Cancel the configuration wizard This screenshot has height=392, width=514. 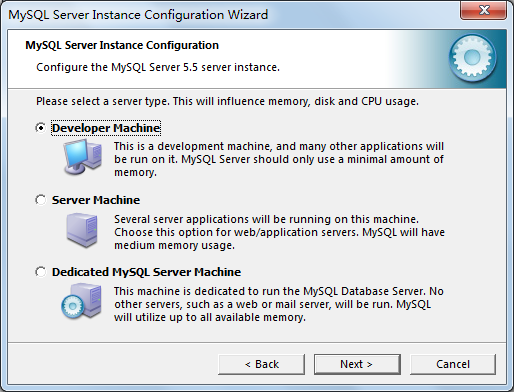(453, 364)
